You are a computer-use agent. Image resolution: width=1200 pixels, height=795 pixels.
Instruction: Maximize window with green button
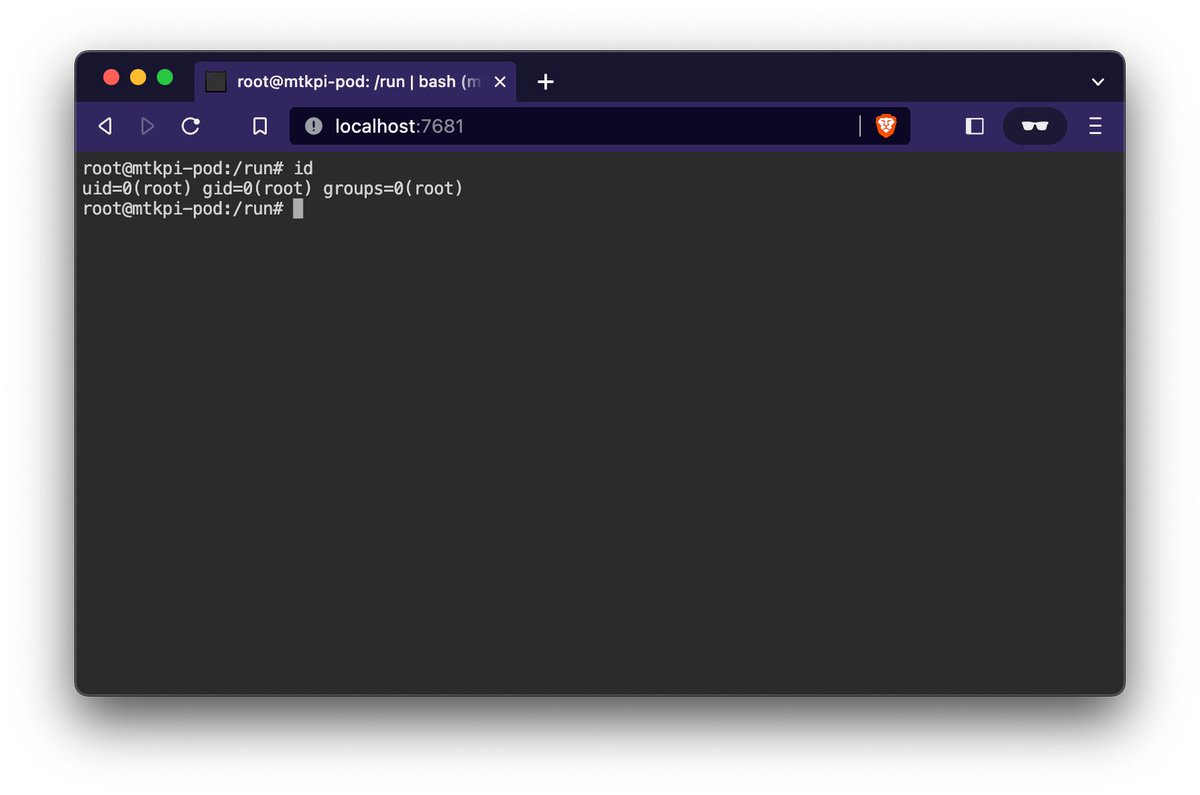[x=165, y=77]
